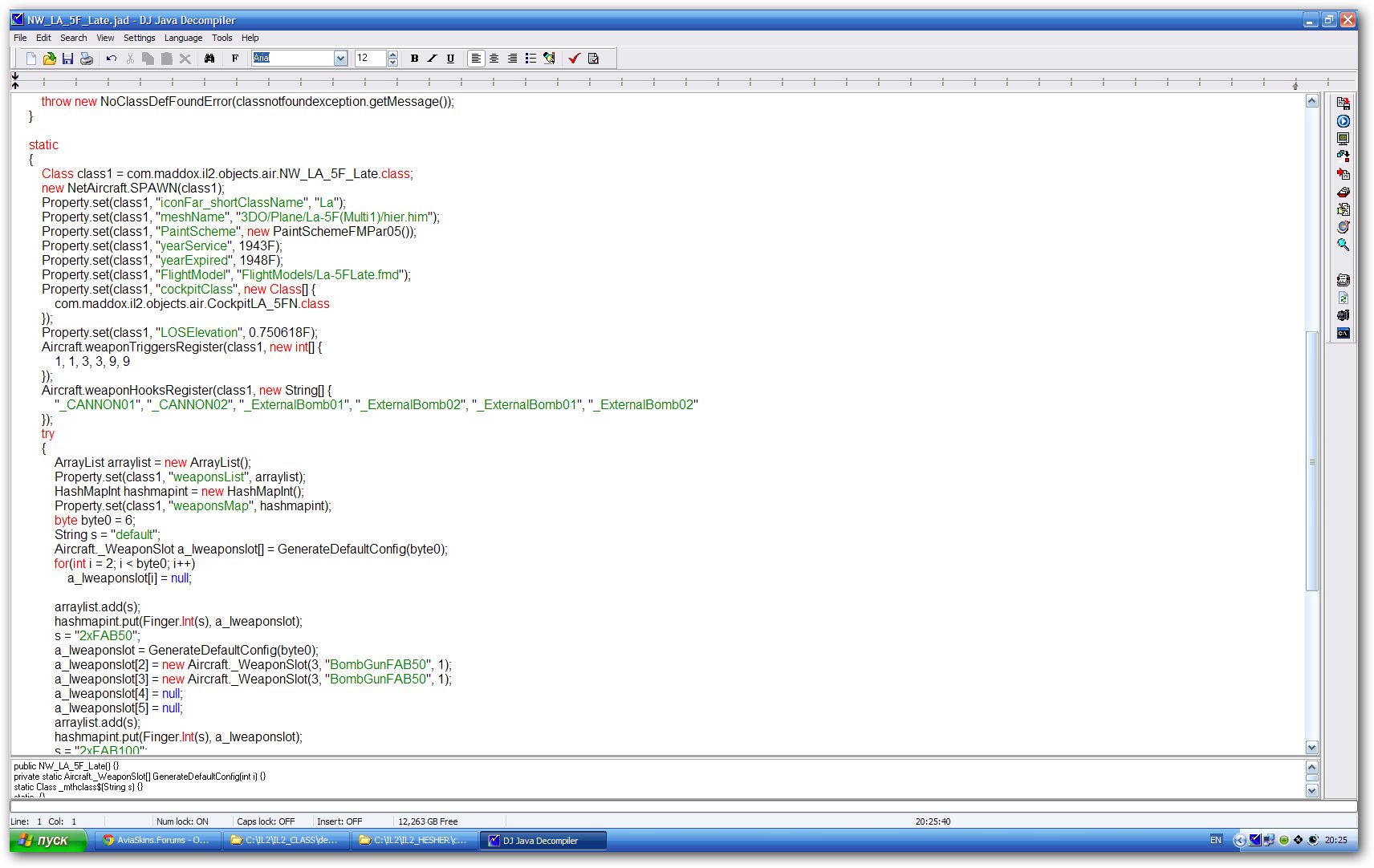The image size is (1374, 868).
Task: Save the file with the floppy disk icon
Action: (68, 58)
